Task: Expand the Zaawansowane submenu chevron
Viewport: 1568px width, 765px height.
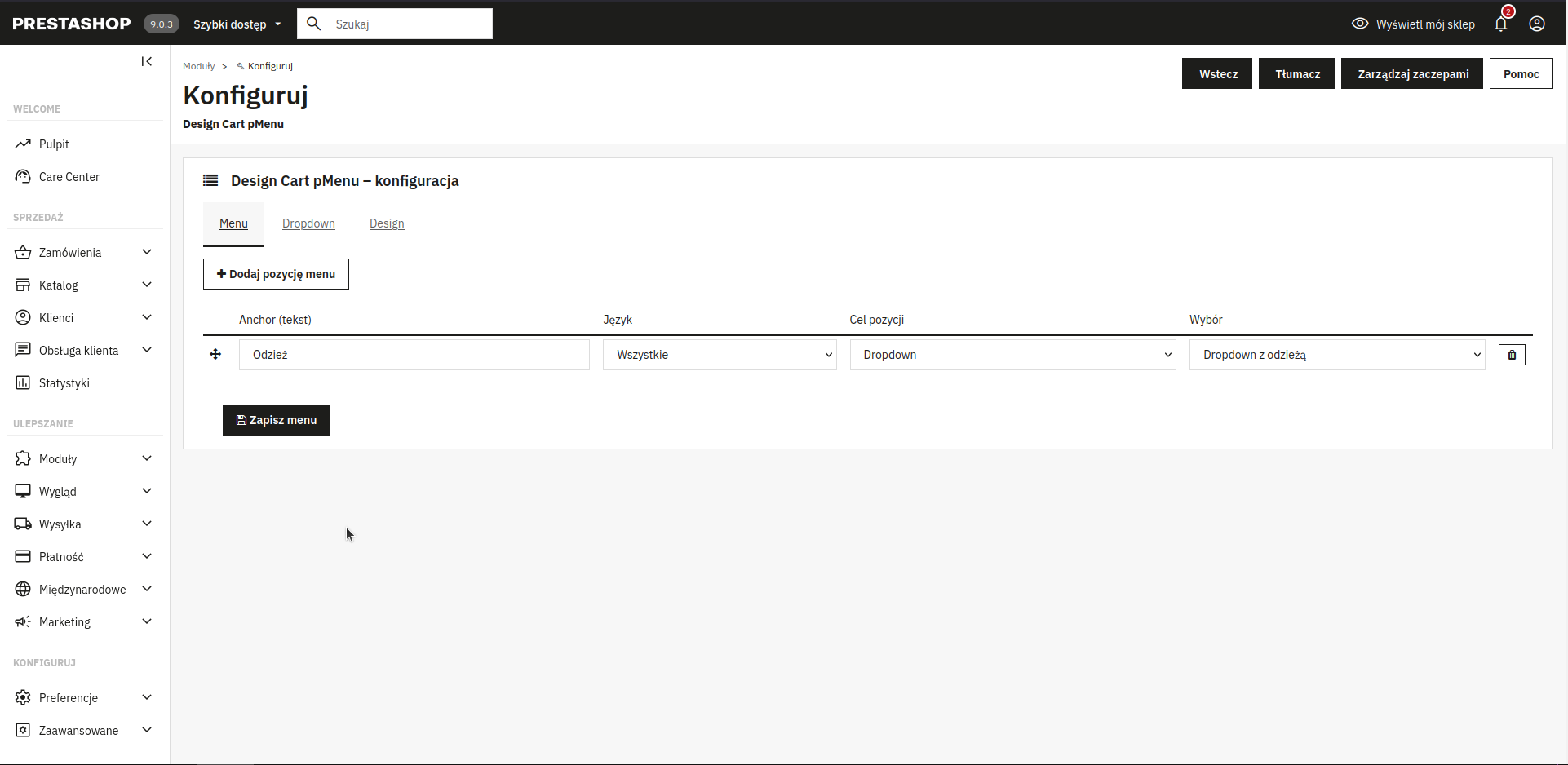Action: click(x=147, y=730)
